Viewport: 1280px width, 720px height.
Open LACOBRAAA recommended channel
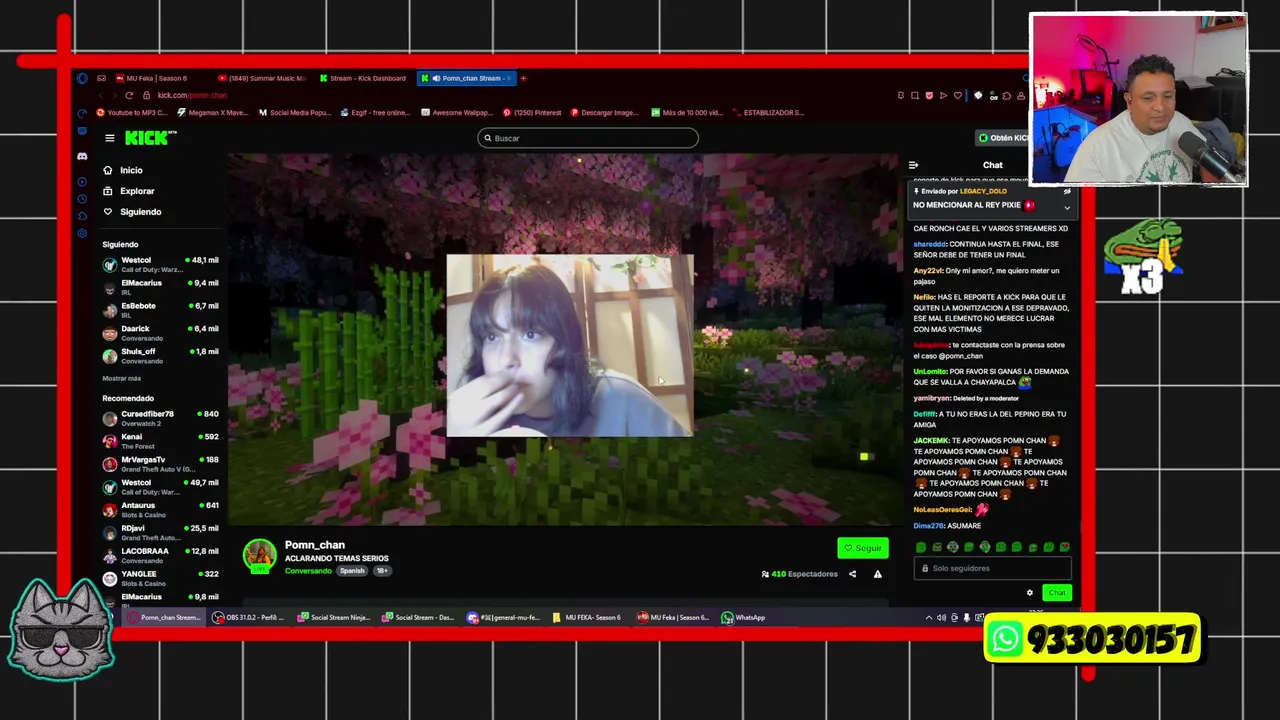[160, 555]
